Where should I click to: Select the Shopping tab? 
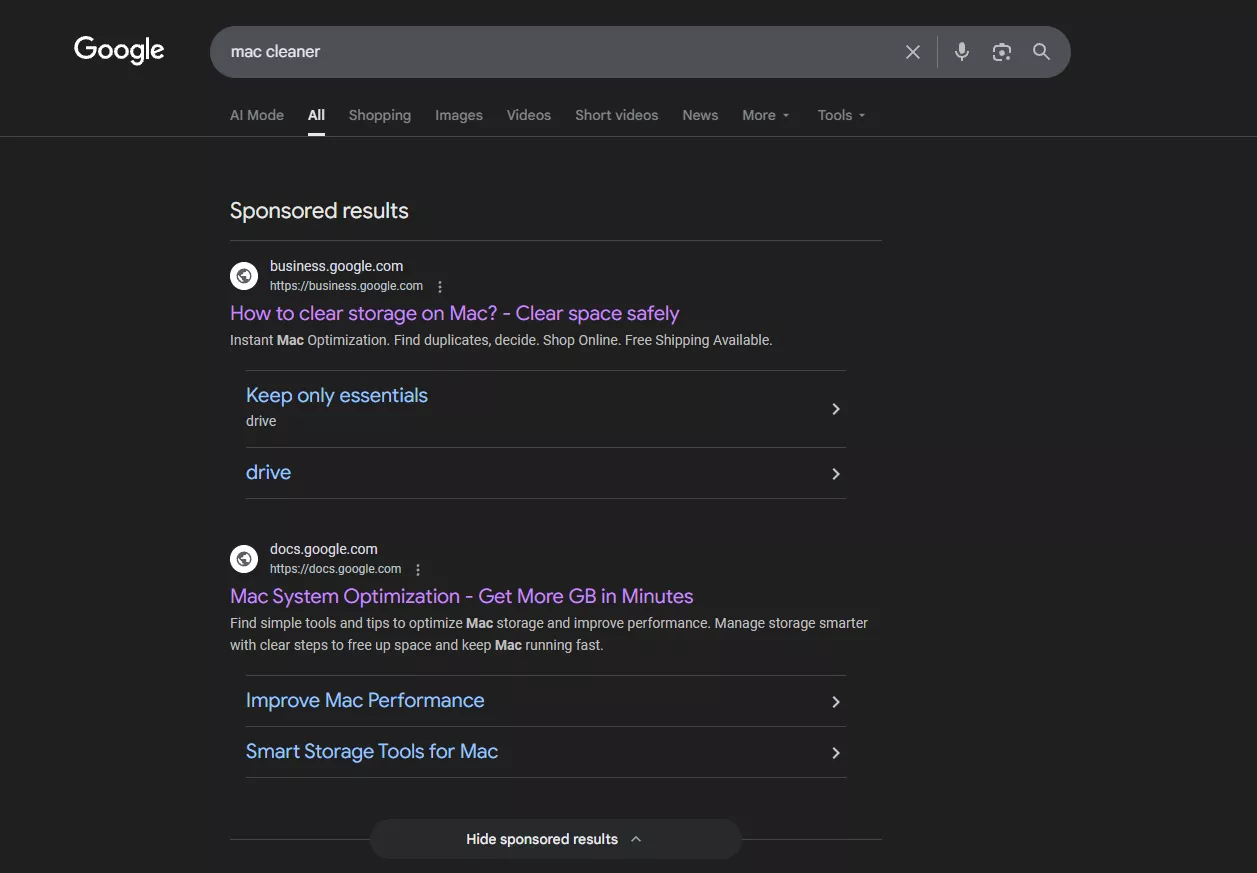point(379,115)
